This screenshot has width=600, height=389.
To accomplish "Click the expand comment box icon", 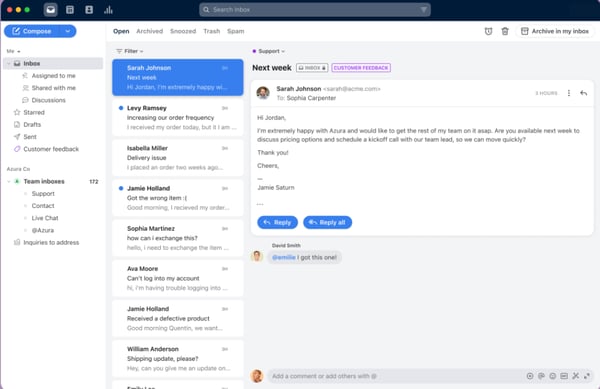I will tap(587, 376).
